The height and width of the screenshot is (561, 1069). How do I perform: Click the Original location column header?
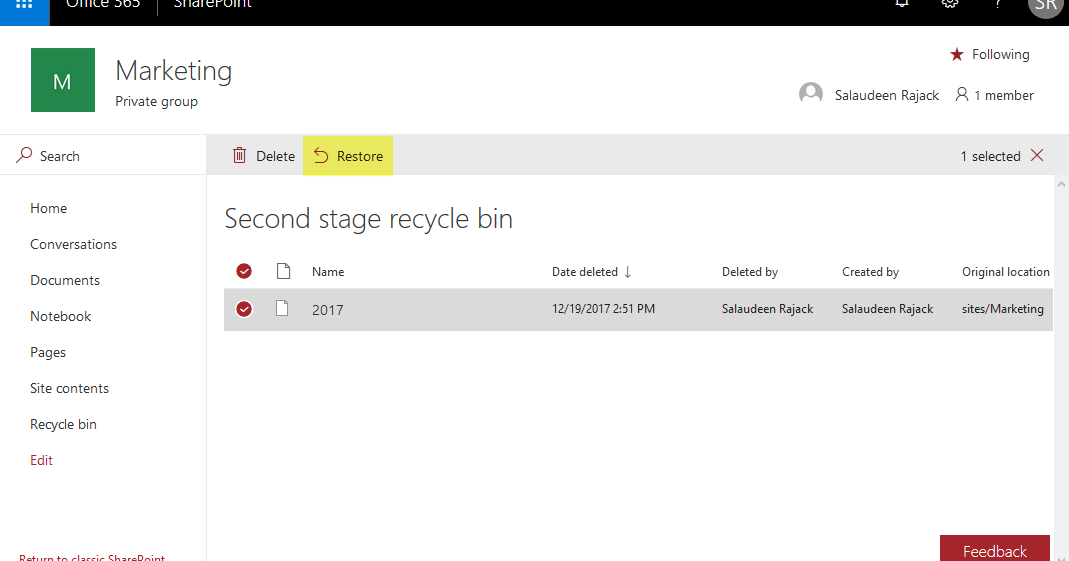(x=1006, y=271)
